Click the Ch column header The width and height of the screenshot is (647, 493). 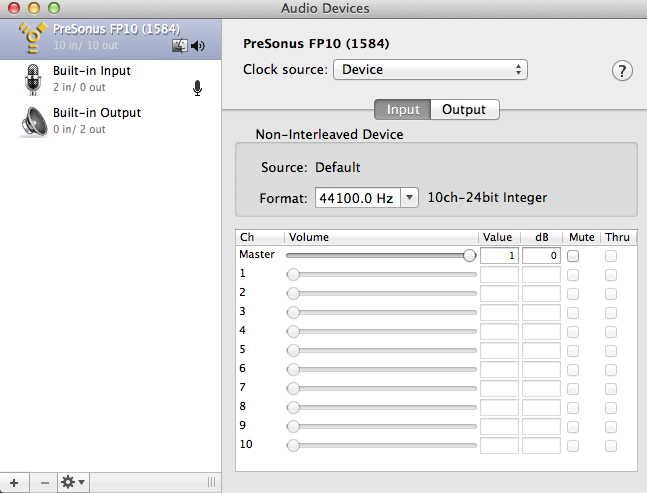pos(260,237)
